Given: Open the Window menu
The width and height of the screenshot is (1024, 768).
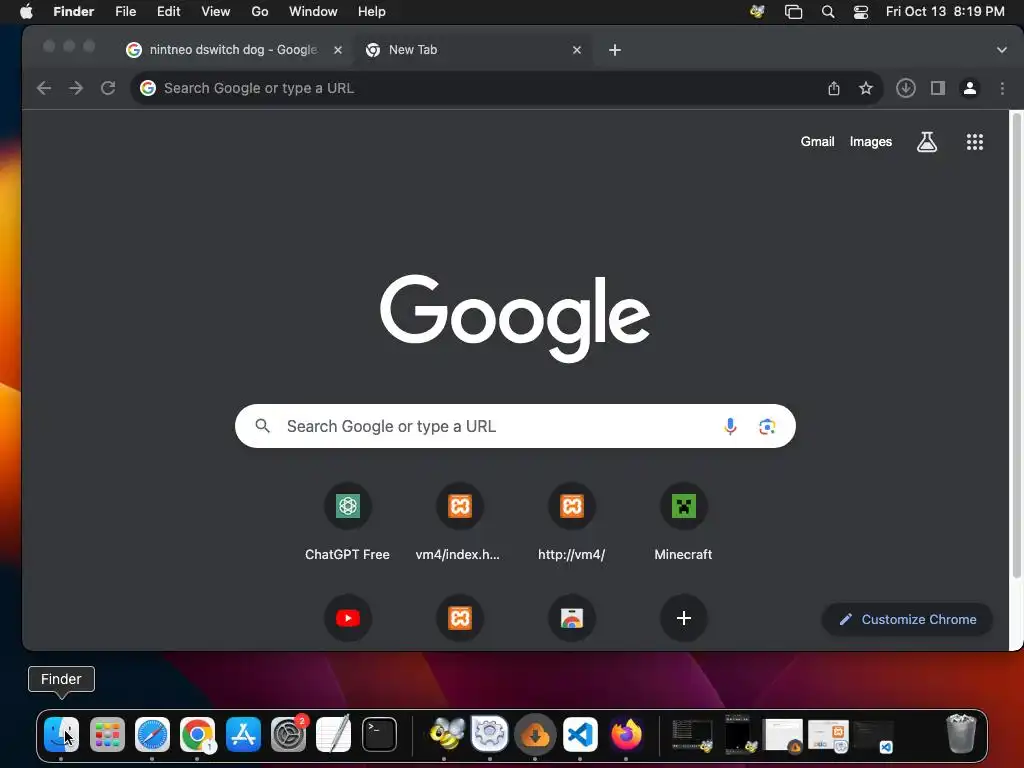Looking at the screenshot, I should click(313, 12).
